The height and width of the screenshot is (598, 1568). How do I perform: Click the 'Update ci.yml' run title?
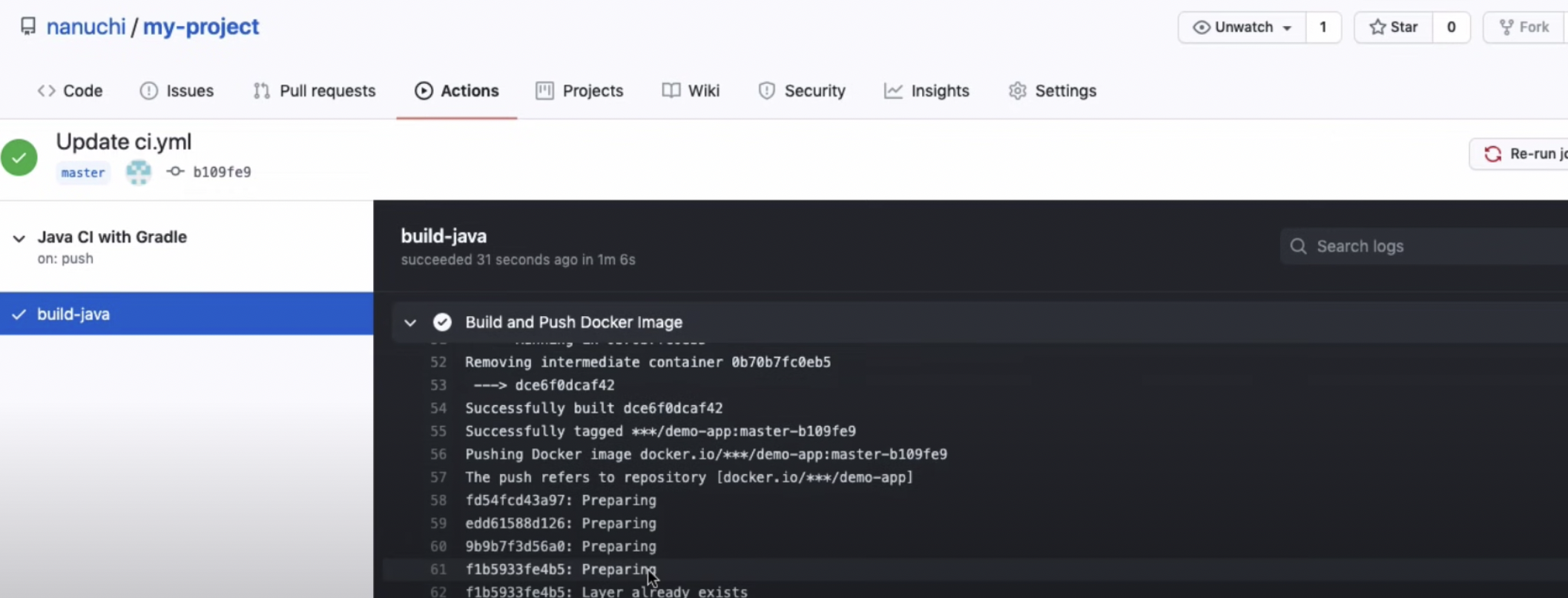[124, 142]
